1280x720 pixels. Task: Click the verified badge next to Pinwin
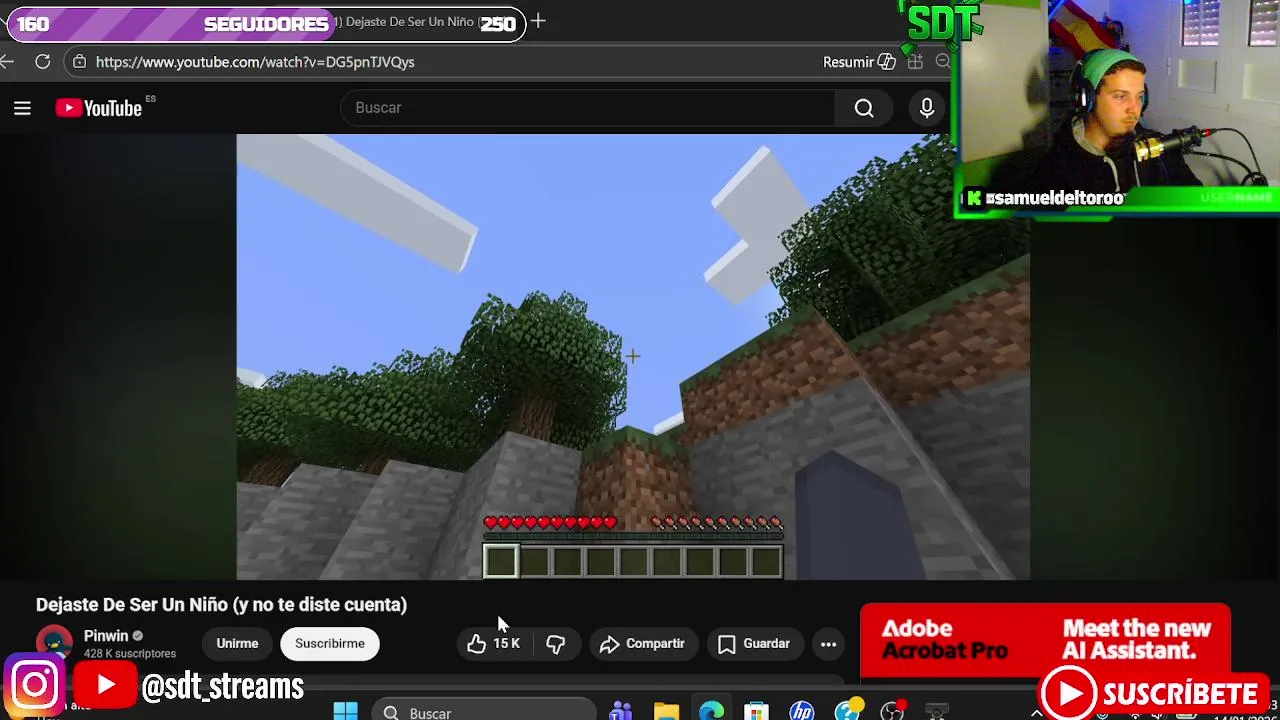click(x=138, y=636)
